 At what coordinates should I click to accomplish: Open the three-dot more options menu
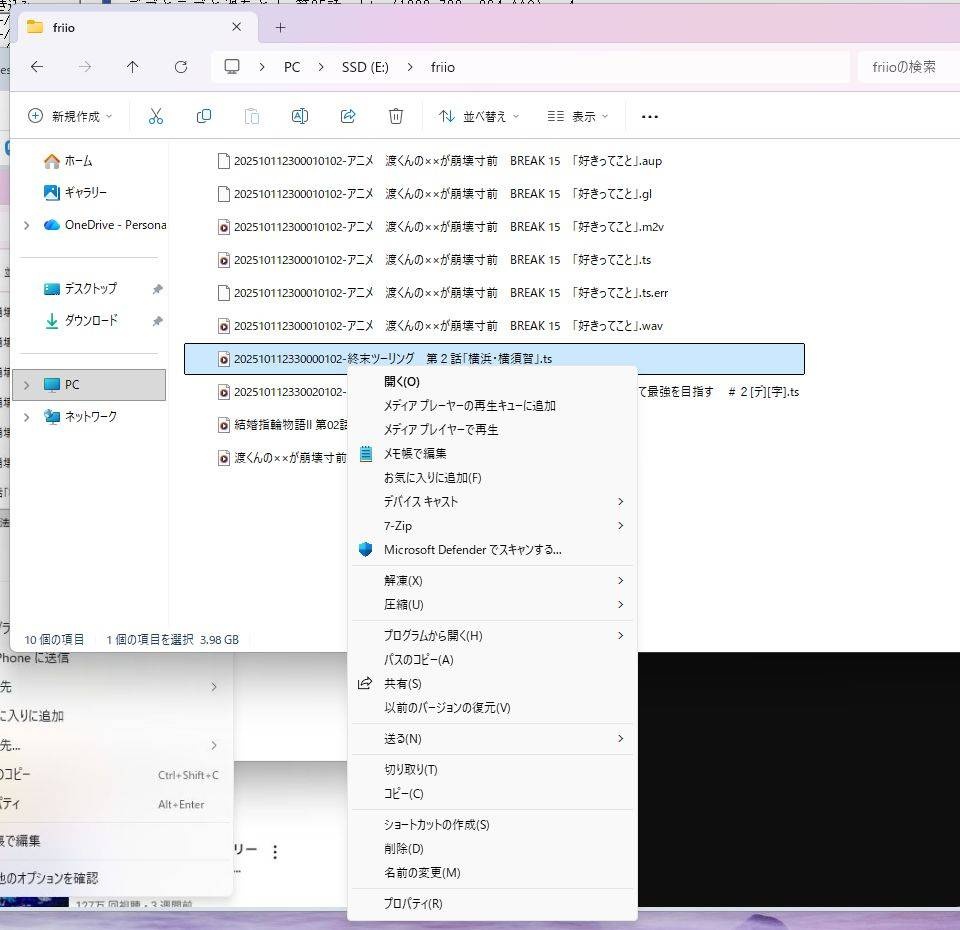649,116
